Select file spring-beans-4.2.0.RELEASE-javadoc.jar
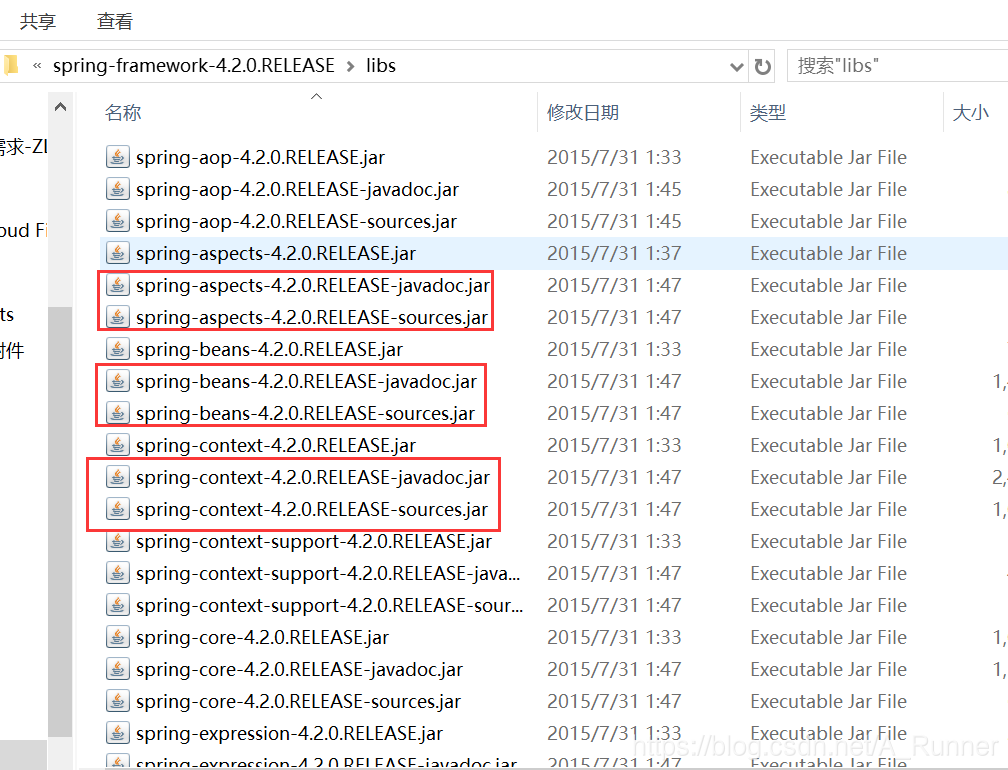1008x770 pixels. [x=307, y=382]
